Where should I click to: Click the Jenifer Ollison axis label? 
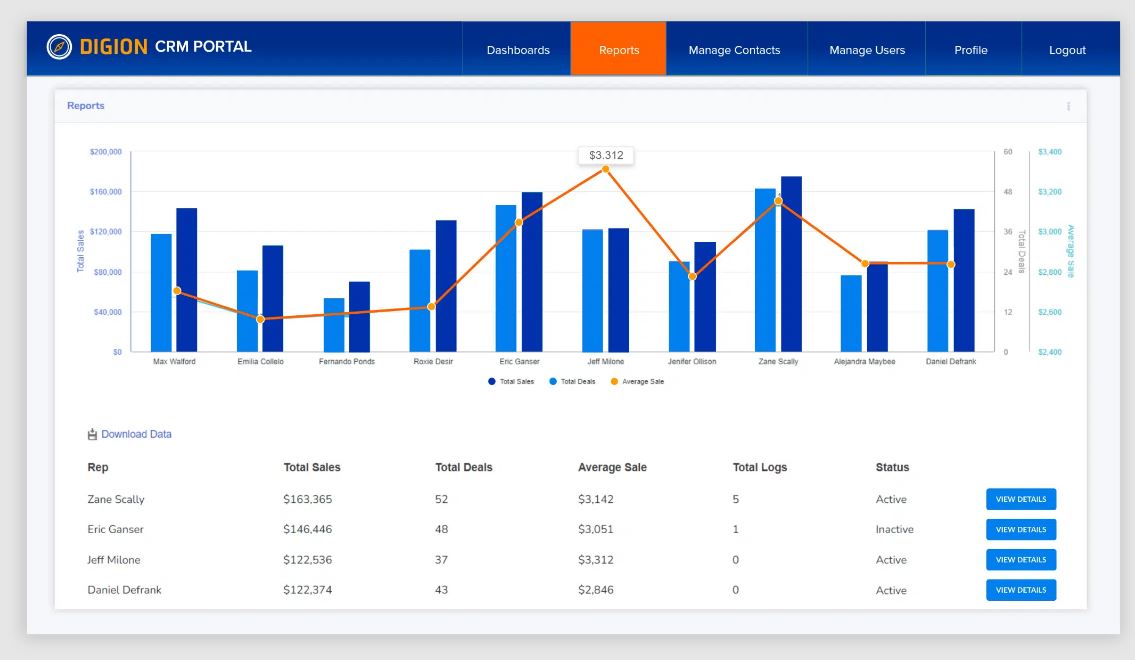point(692,361)
